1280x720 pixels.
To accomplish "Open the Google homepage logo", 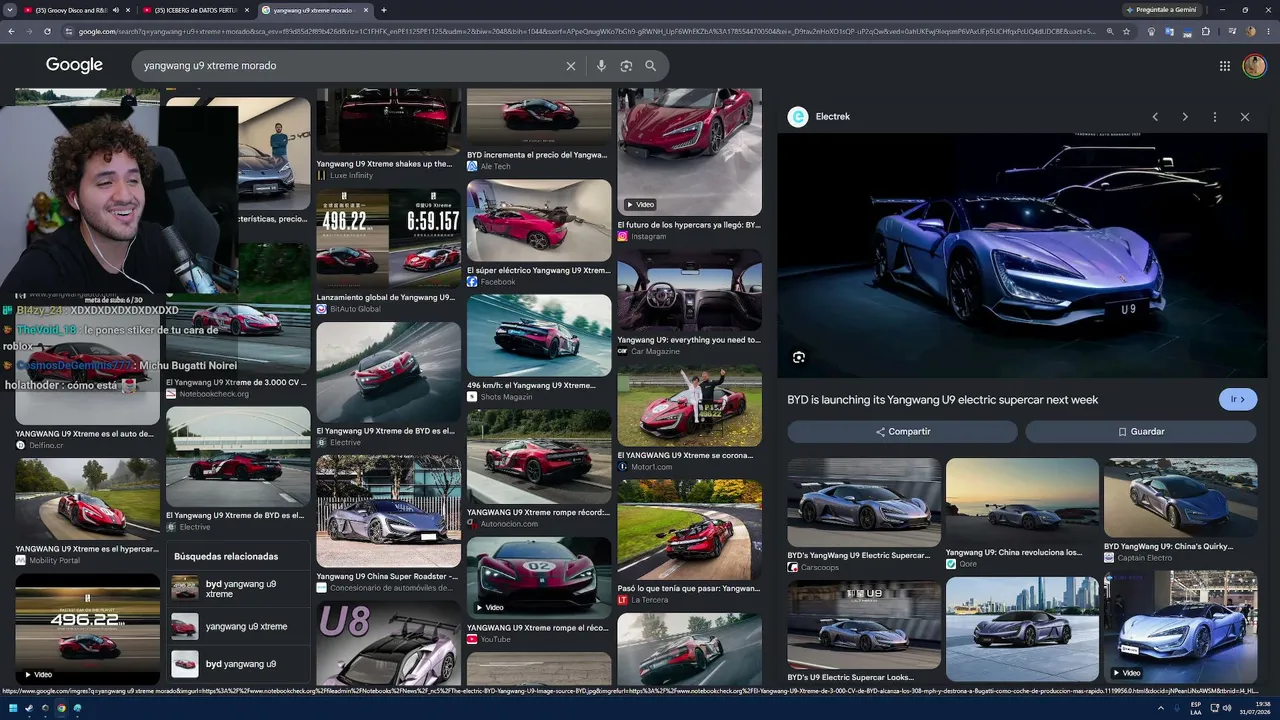I will click(74, 65).
